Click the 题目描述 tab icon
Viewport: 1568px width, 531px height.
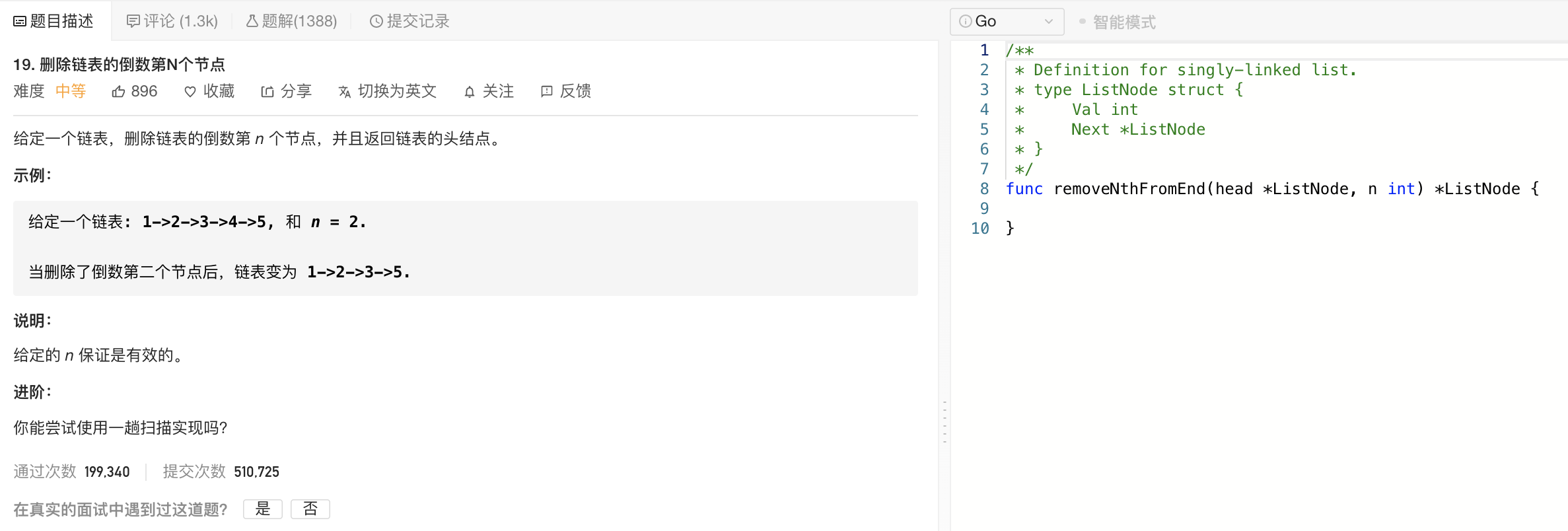20,21
